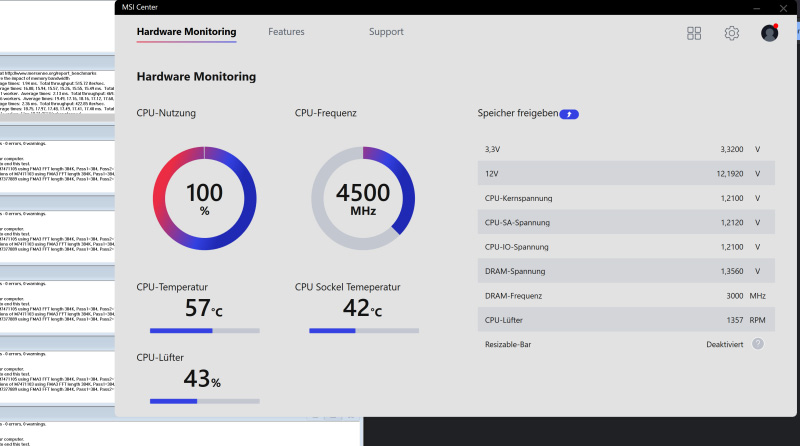
Task: Switch to the Features tab
Action: coord(286,32)
